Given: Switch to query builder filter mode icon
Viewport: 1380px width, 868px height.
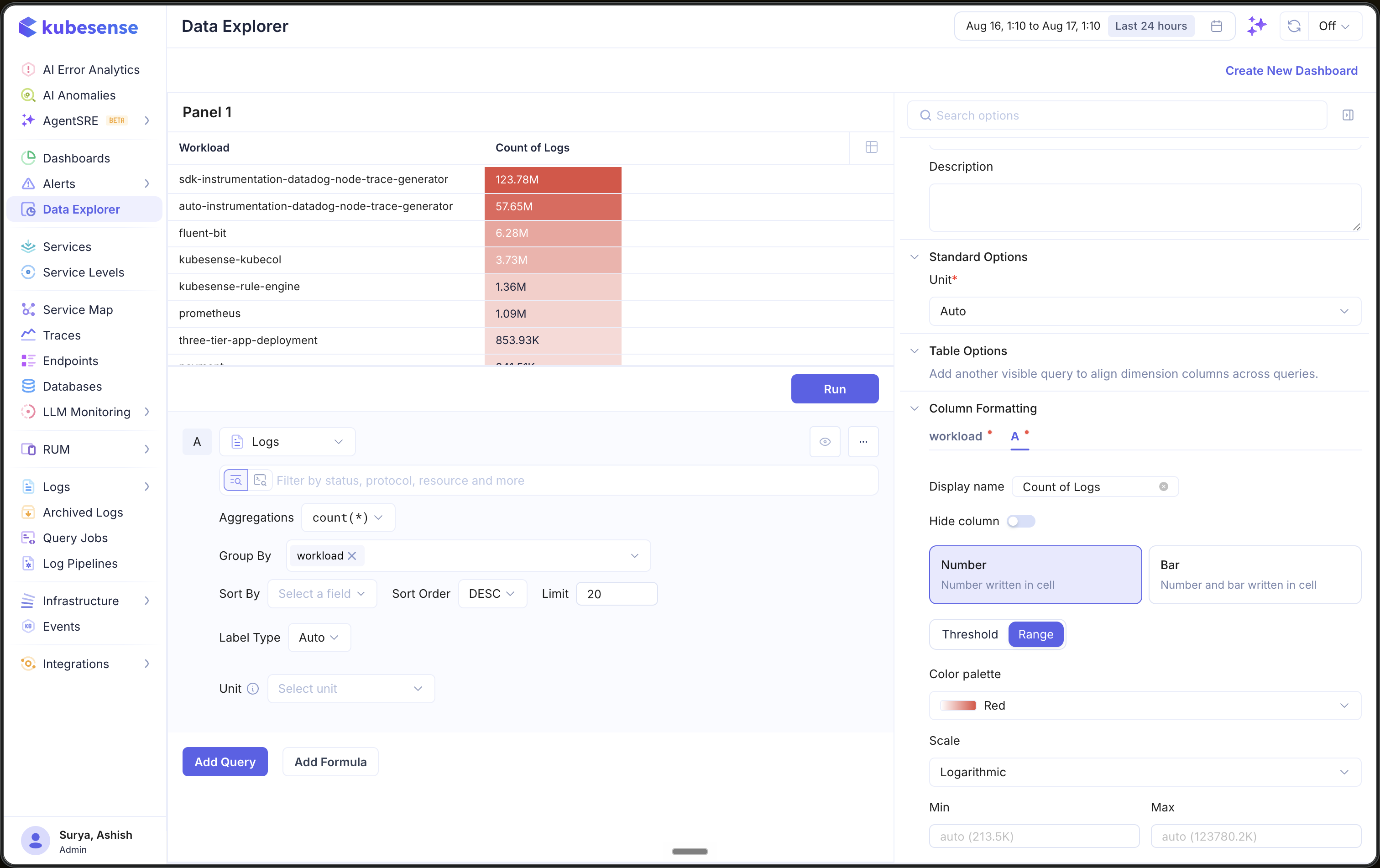Looking at the screenshot, I should click(235, 480).
